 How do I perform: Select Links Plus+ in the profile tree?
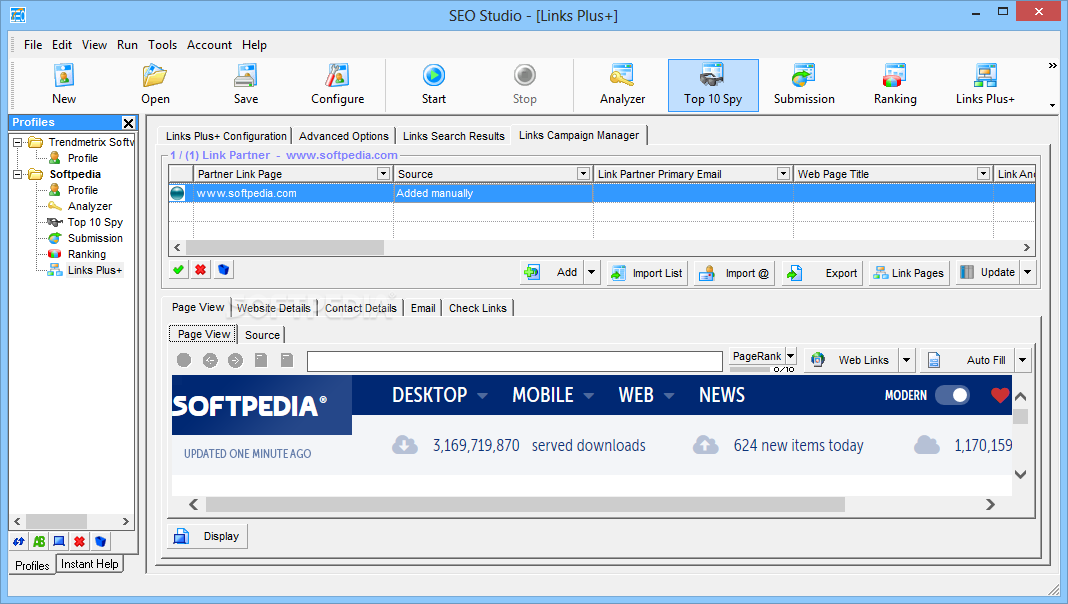(95, 270)
